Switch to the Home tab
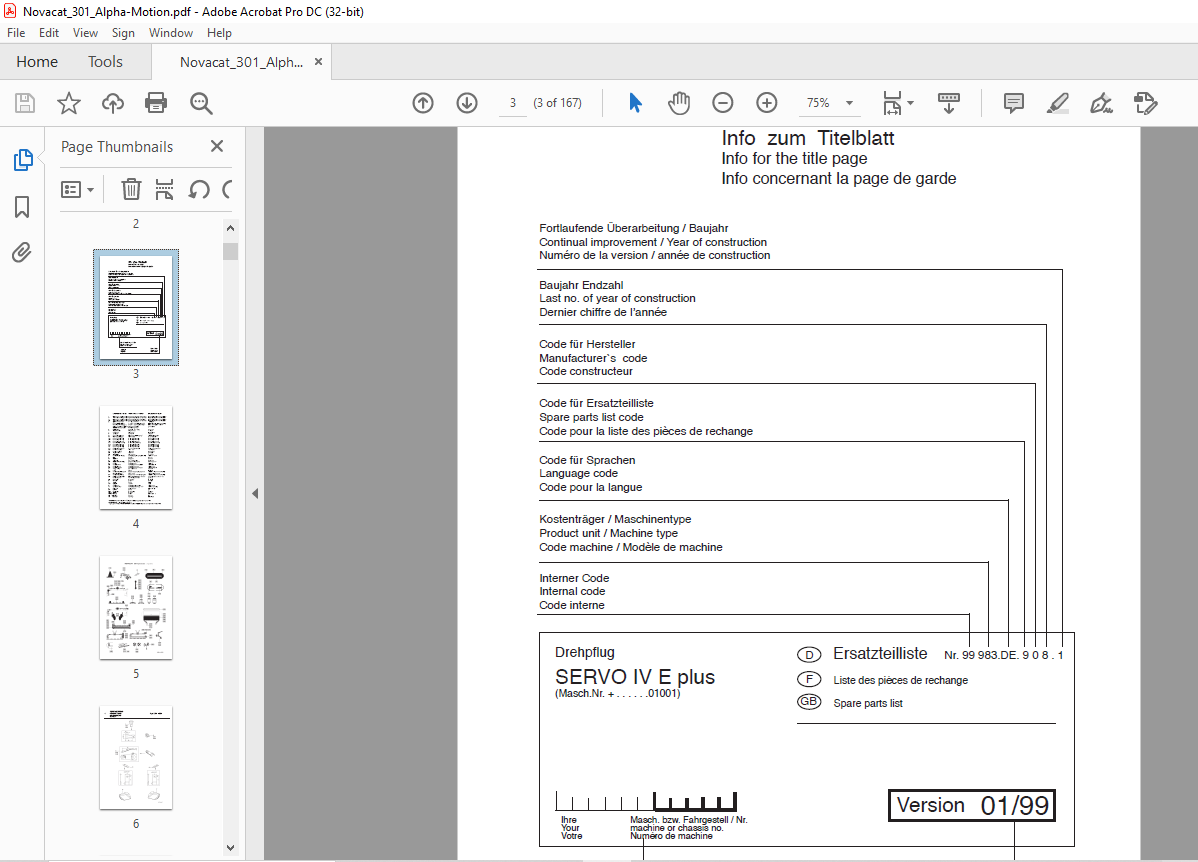This screenshot has width=1198, height=862. 37,62
